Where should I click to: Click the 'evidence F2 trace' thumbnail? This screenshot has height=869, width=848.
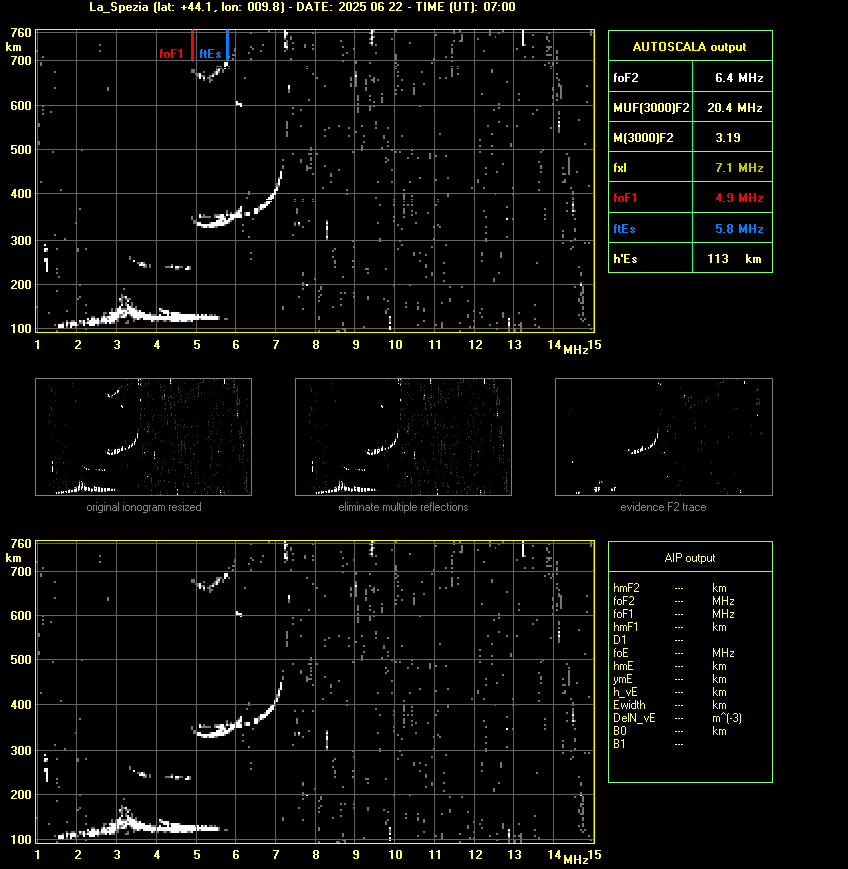tap(664, 437)
